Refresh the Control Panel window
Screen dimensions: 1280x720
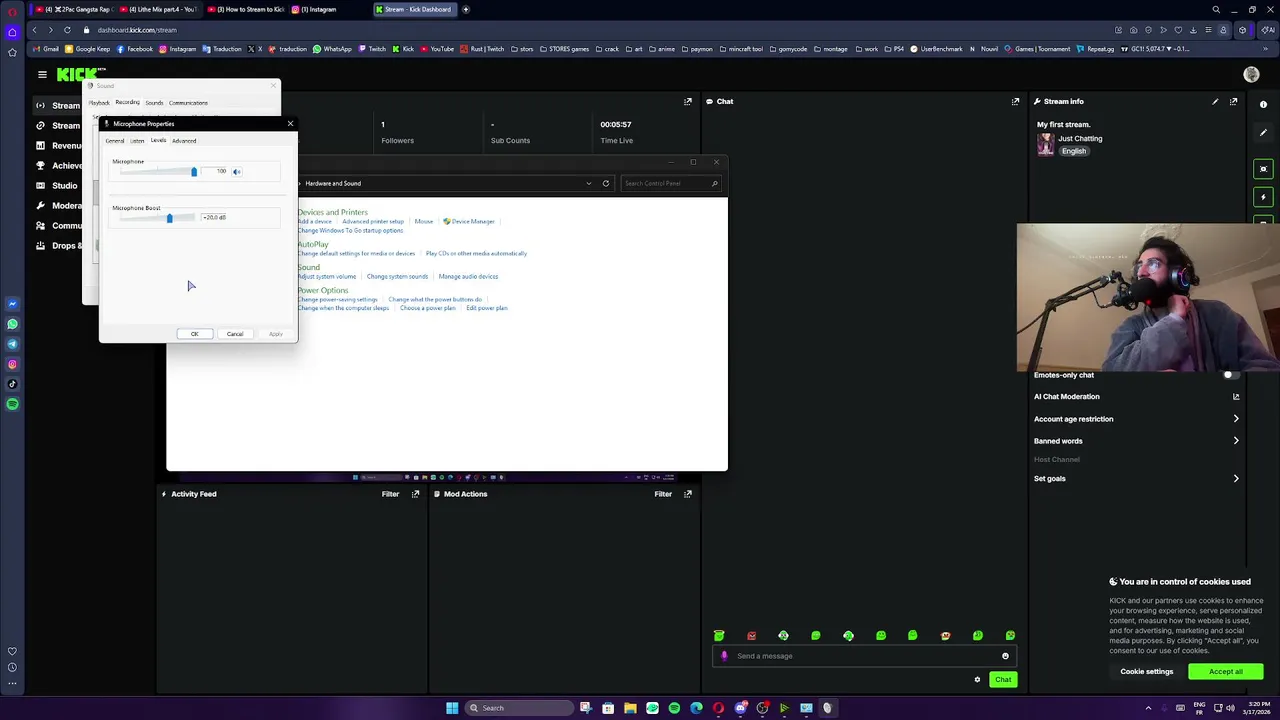tap(605, 183)
